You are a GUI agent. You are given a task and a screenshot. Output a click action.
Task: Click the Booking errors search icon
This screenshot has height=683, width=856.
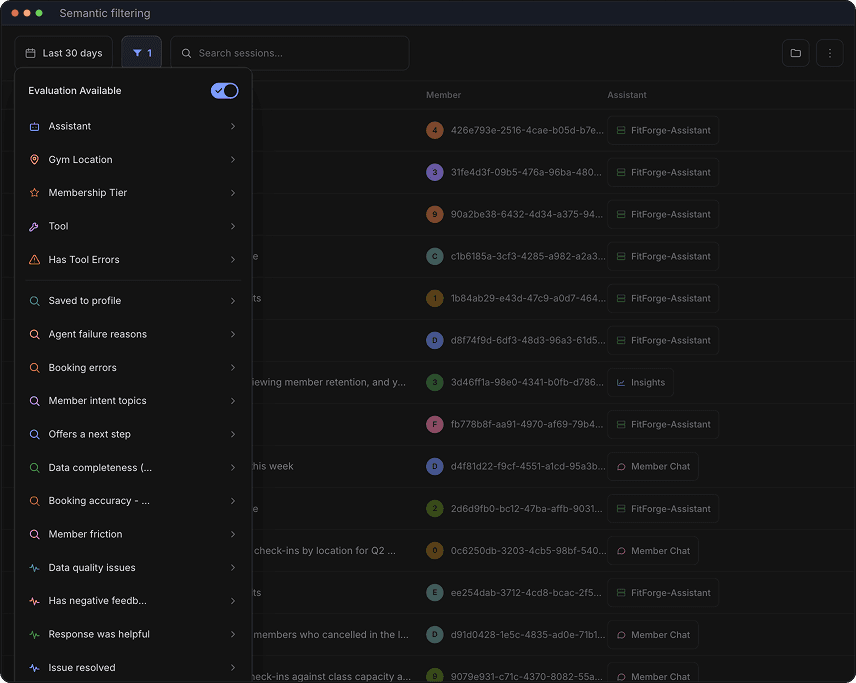tap(34, 367)
